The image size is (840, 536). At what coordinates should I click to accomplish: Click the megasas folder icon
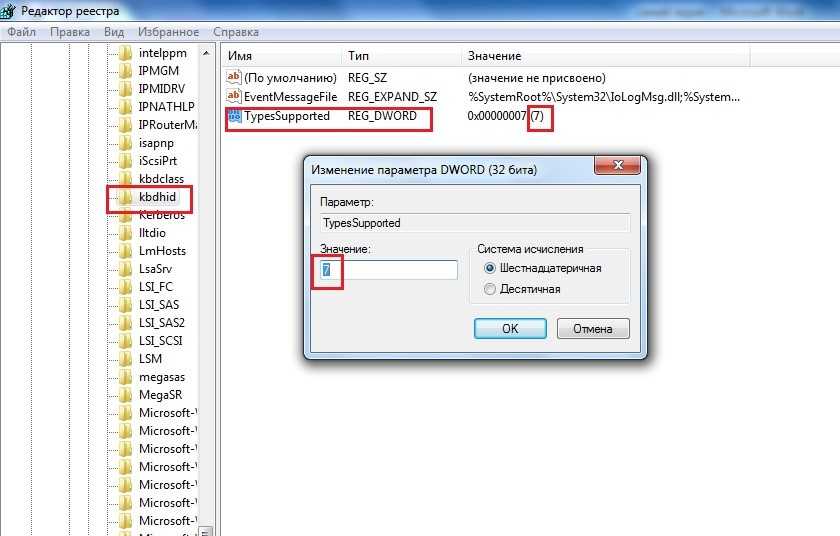click(x=125, y=377)
